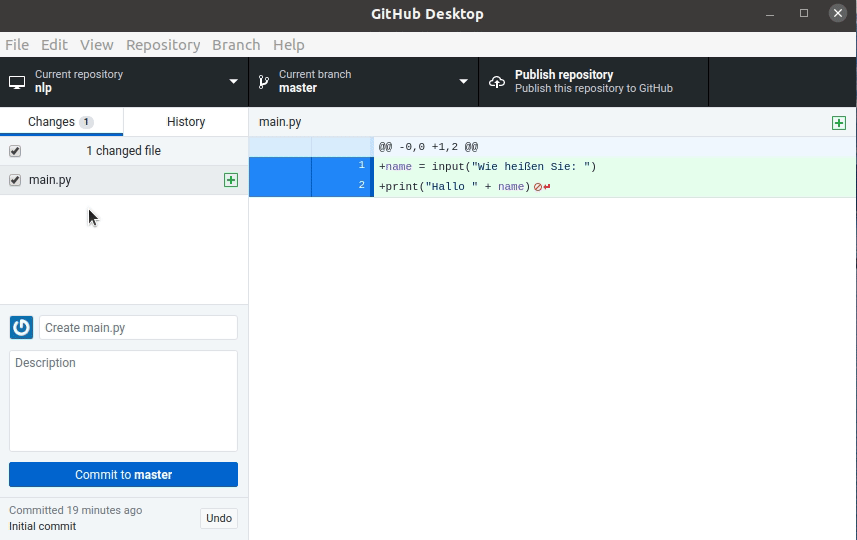Open the Repository menu

163,45
